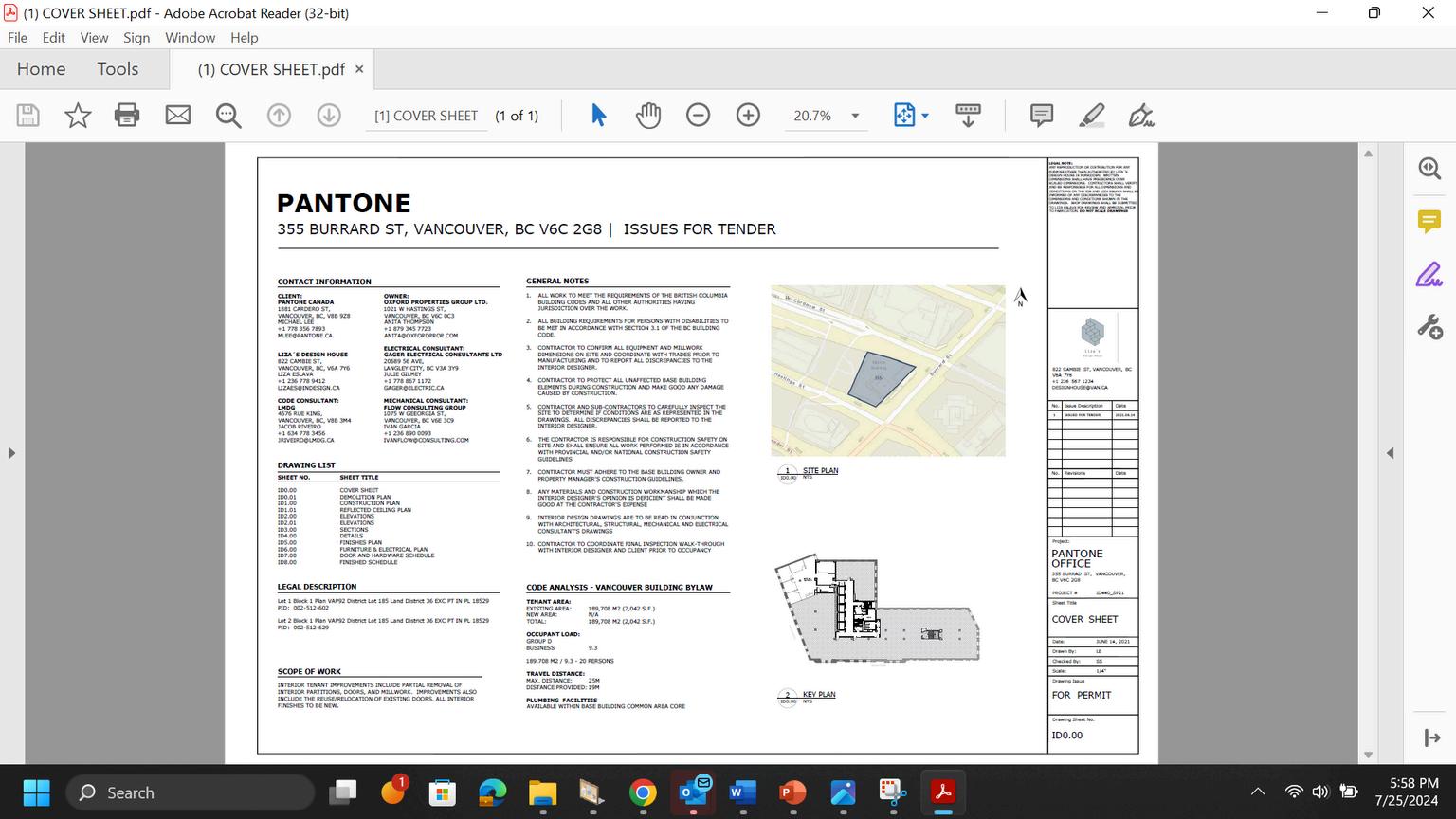Open Google Chrome from the taskbar
Screen dimensions: 1456x819
[643, 792]
